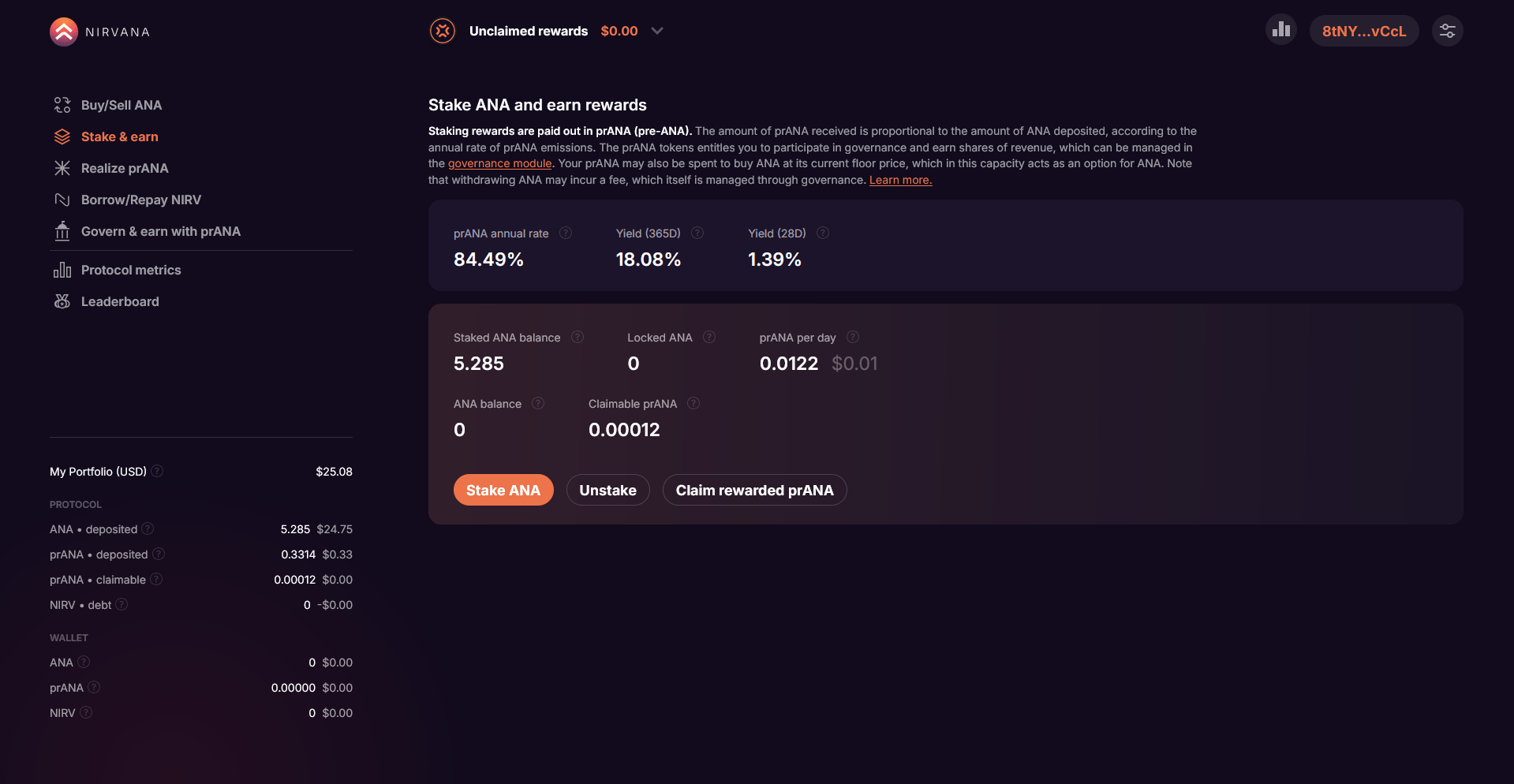The height and width of the screenshot is (784, 1514).
Task: Open the 8tNY...vCcL wallet menu
Action: pyautogui.click(x=1364, y=31)
